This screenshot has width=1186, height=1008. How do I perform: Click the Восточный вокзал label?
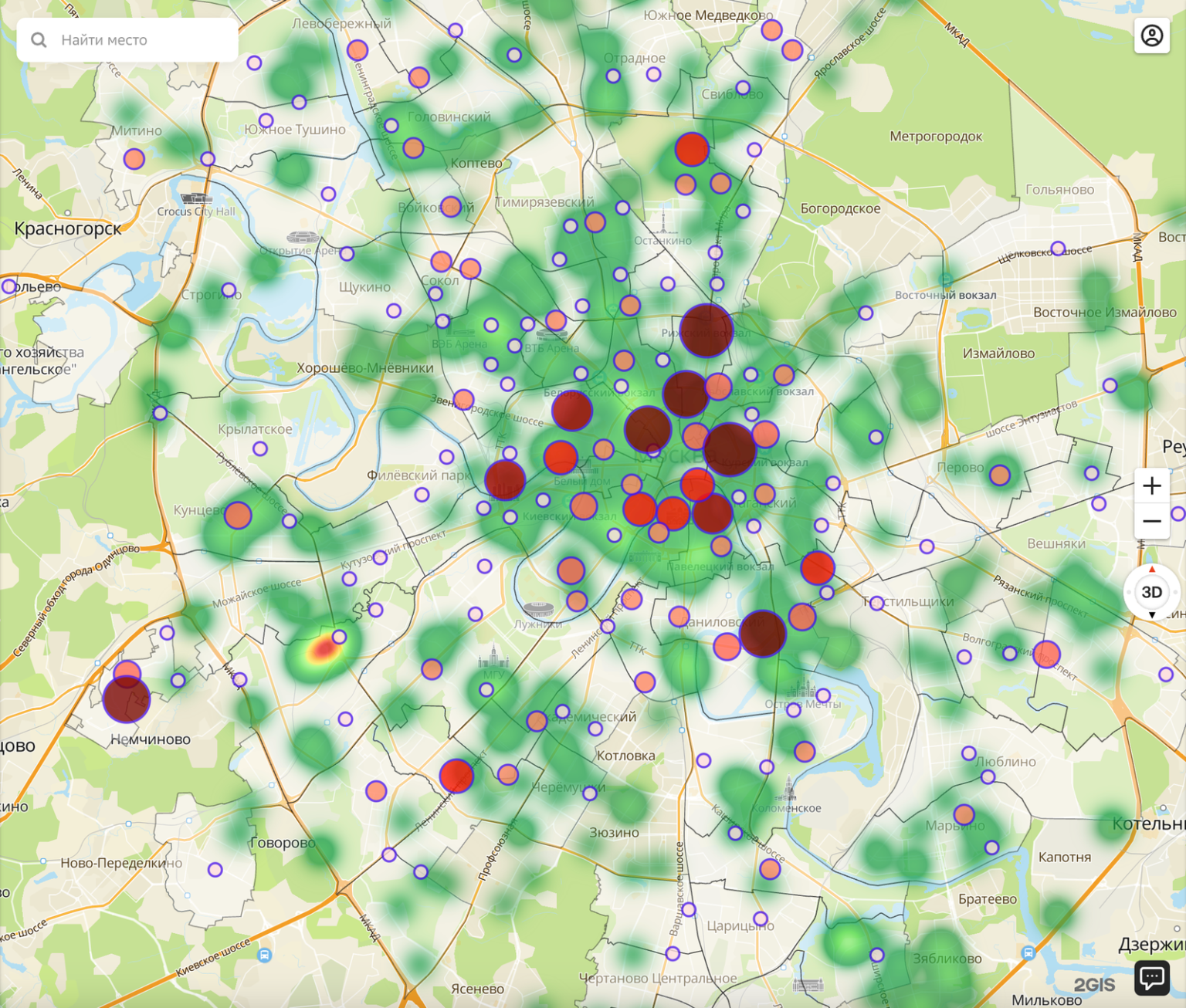click(x=946, y=295)
